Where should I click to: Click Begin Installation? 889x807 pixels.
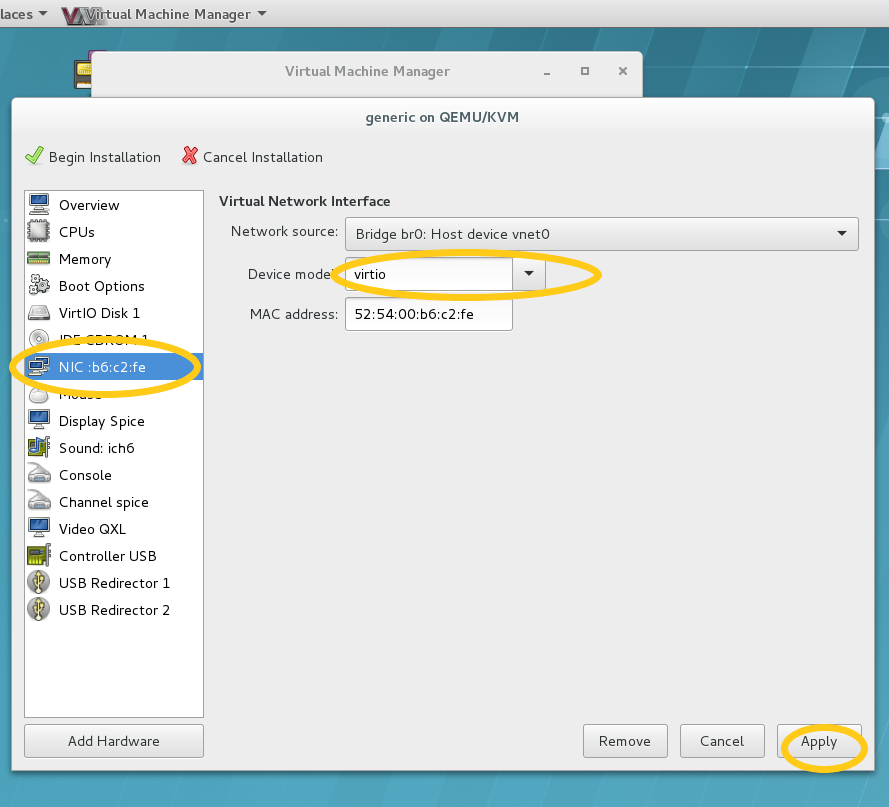point(93,157)
